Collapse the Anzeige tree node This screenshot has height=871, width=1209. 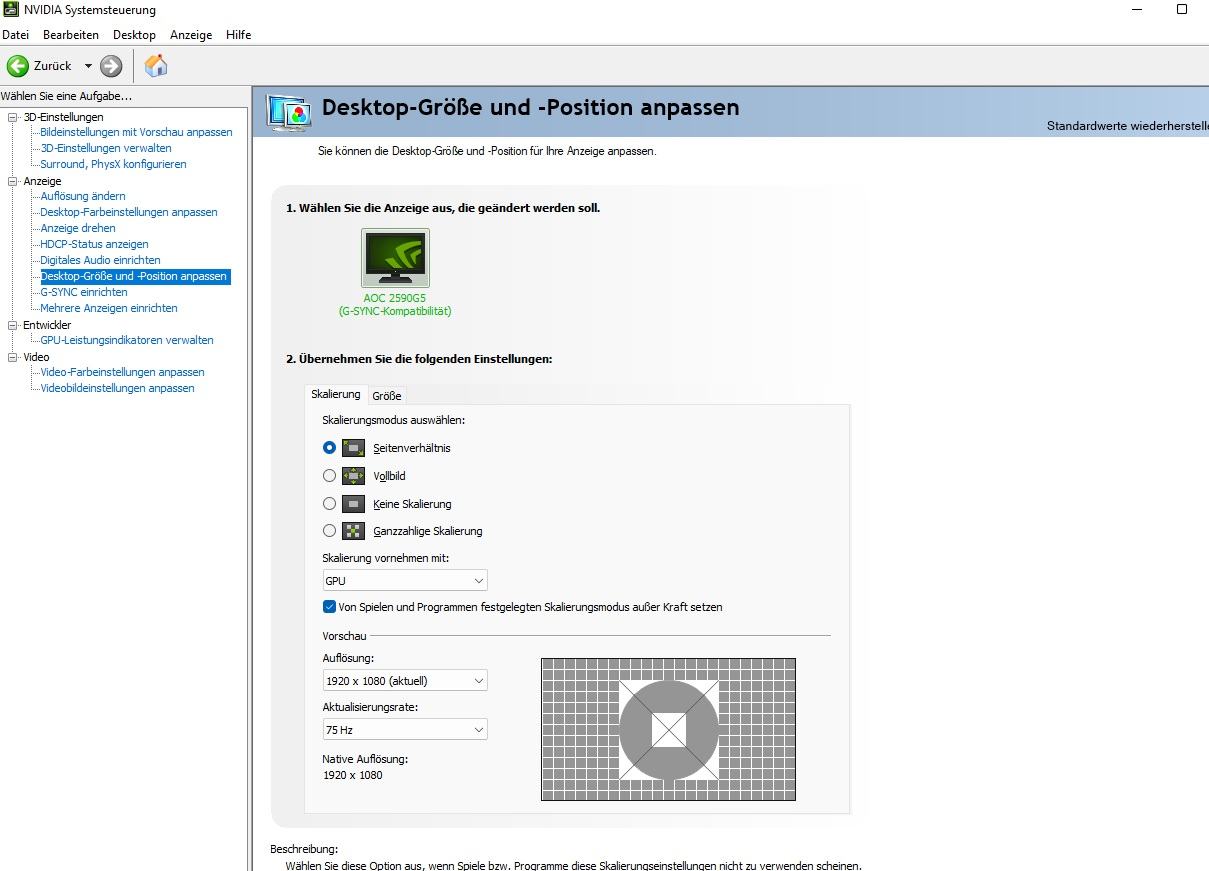13,181
